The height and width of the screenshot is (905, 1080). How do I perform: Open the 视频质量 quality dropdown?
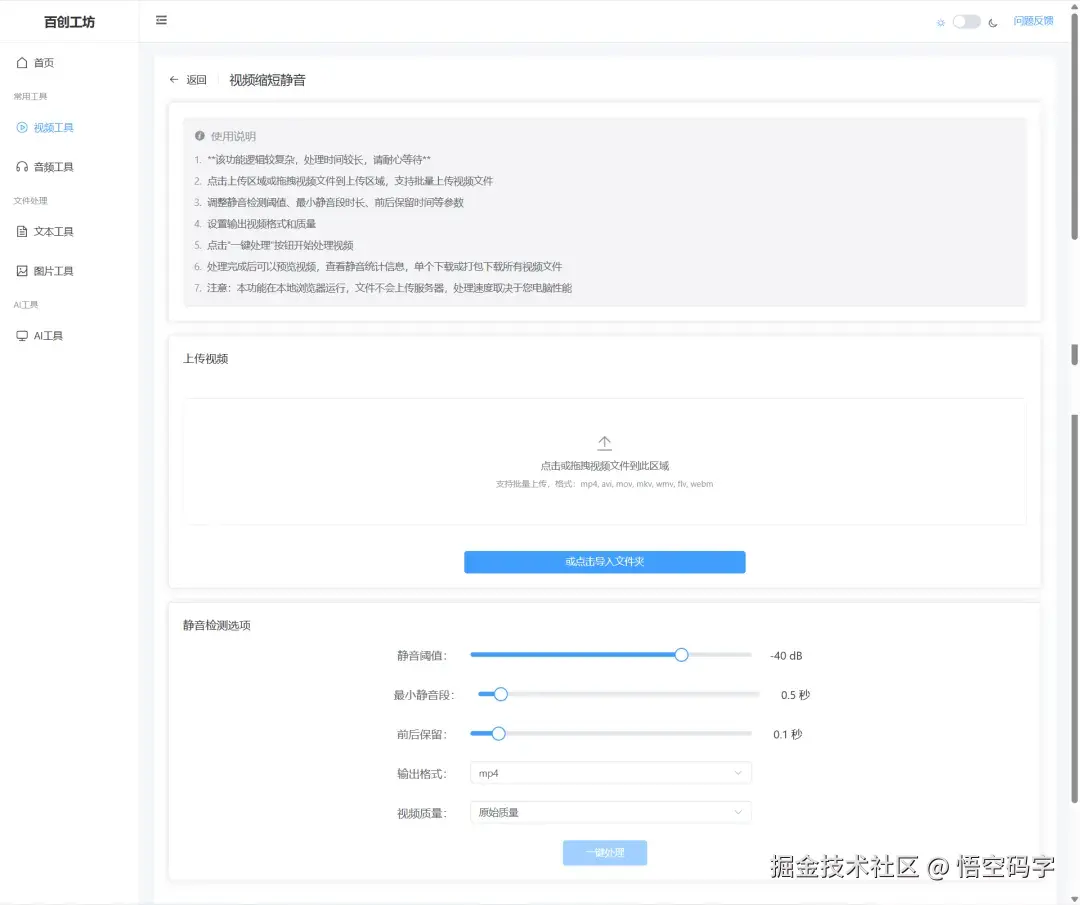(x=610, y=812)
